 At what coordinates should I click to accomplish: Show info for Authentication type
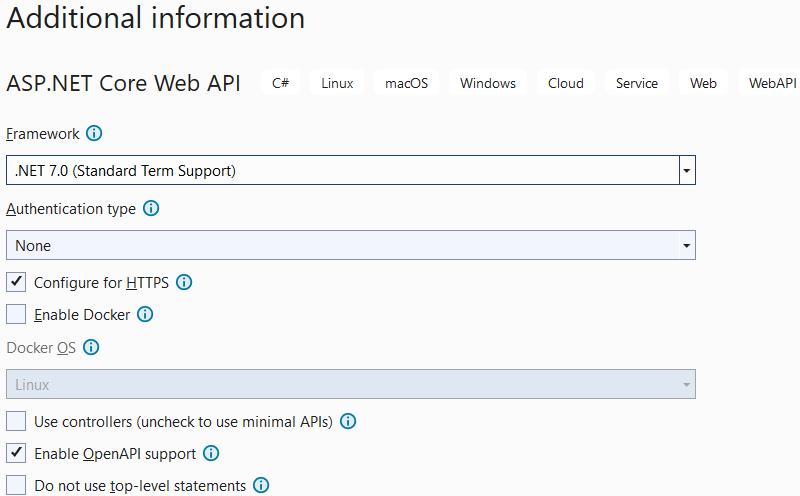pyautogui.click(x=151, y=208)
